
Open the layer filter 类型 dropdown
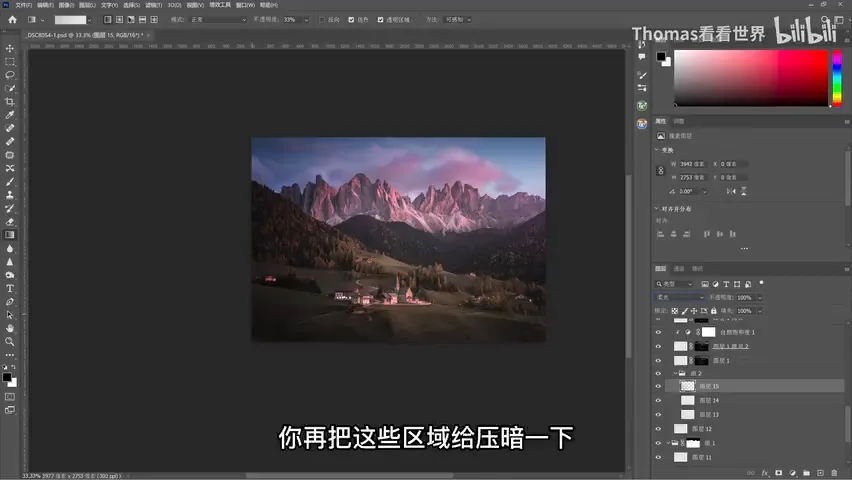(x=674, y=284)
